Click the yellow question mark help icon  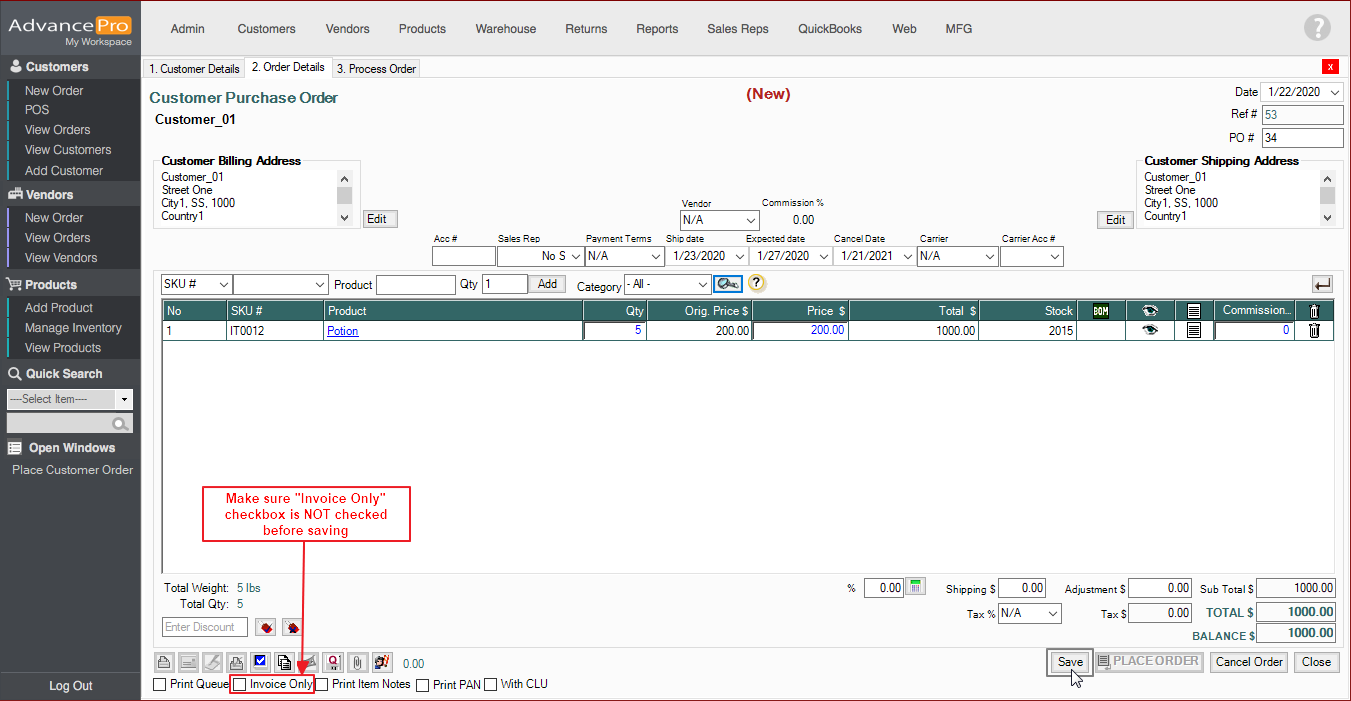[x=756, y=283]
